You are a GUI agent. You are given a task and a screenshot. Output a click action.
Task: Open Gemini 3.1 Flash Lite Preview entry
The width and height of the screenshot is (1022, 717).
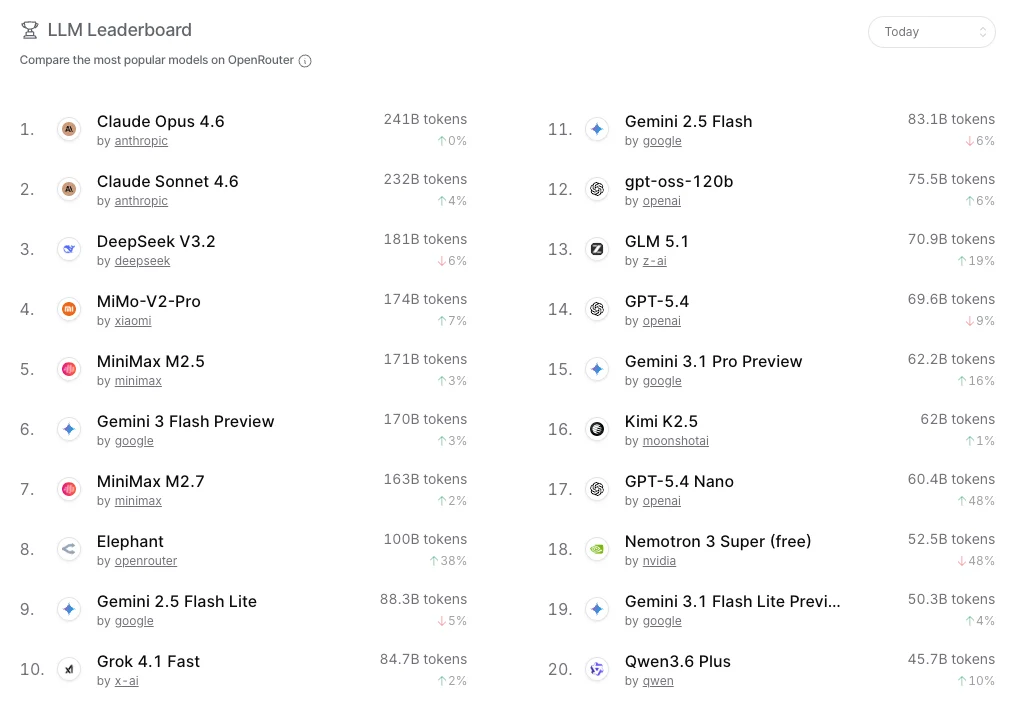click(732, 602)
